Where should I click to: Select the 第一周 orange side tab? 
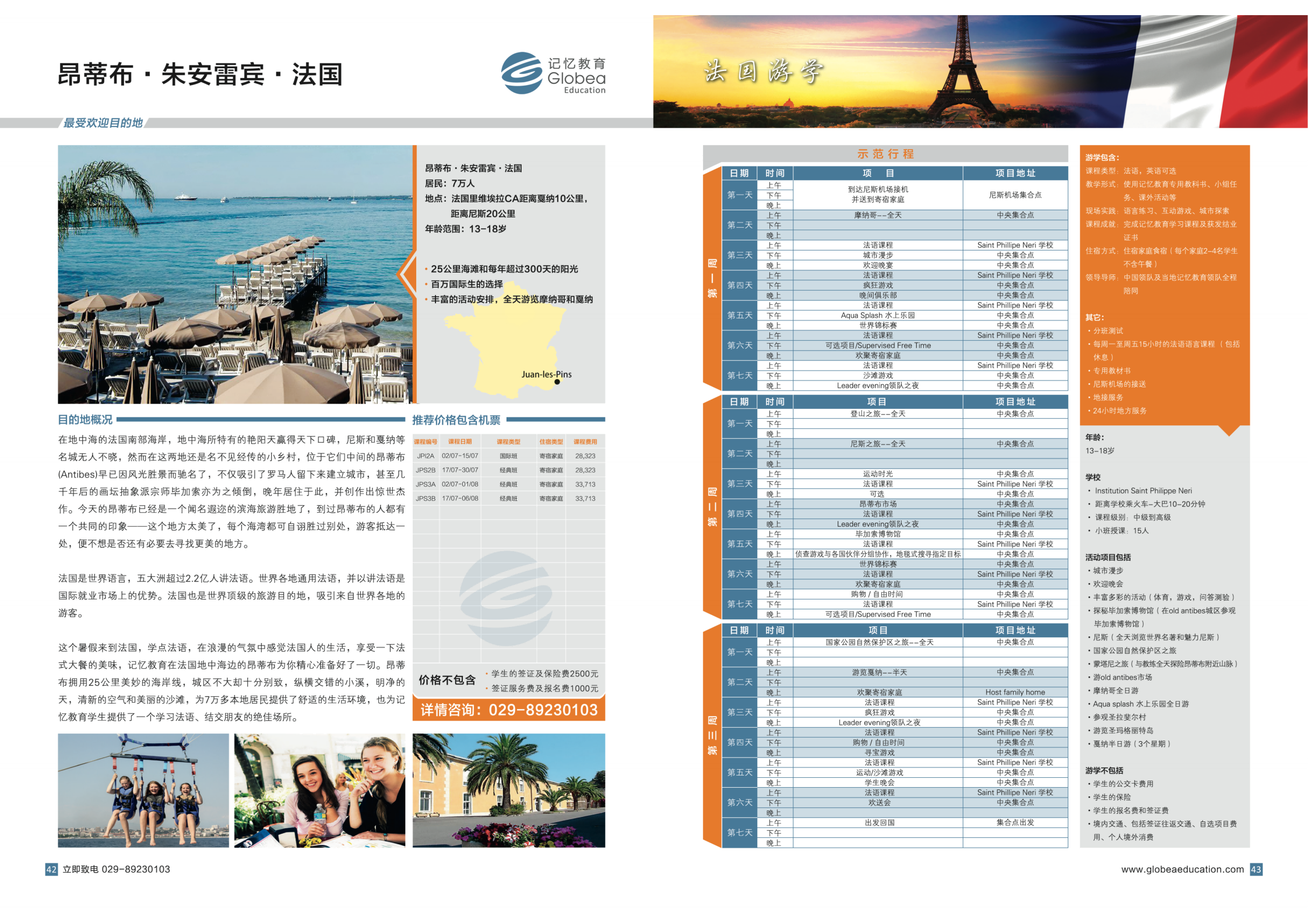pyautogui.click(x=712, y=279)
